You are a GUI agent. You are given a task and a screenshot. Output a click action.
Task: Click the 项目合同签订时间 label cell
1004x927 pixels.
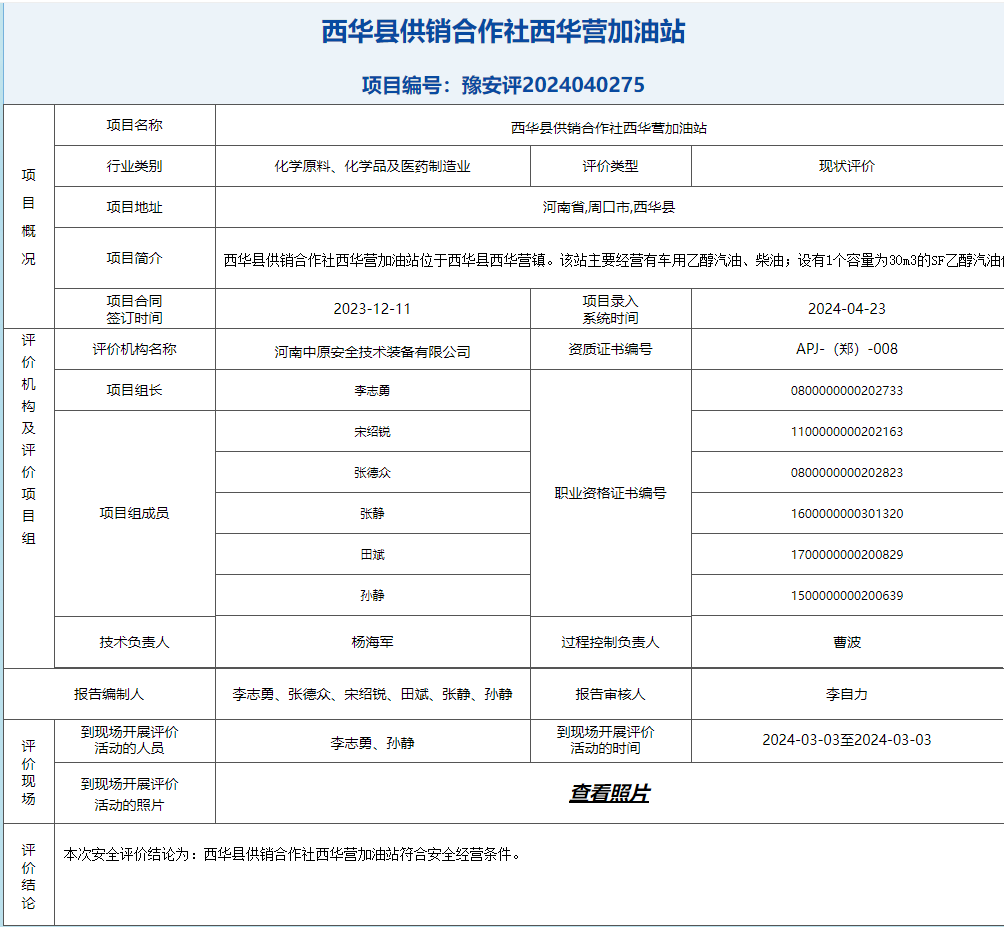pos(134,309)
